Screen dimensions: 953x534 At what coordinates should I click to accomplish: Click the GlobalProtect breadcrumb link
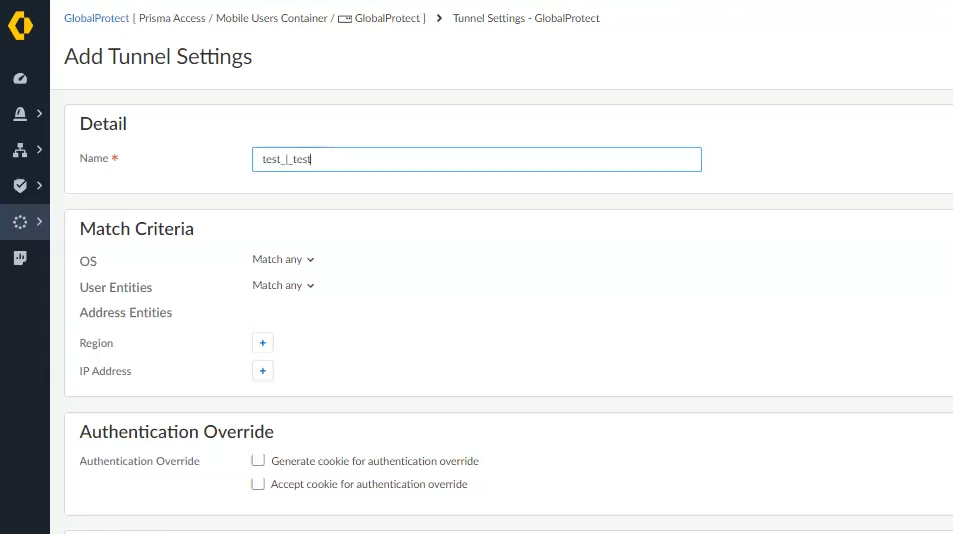tap(96, 18)
